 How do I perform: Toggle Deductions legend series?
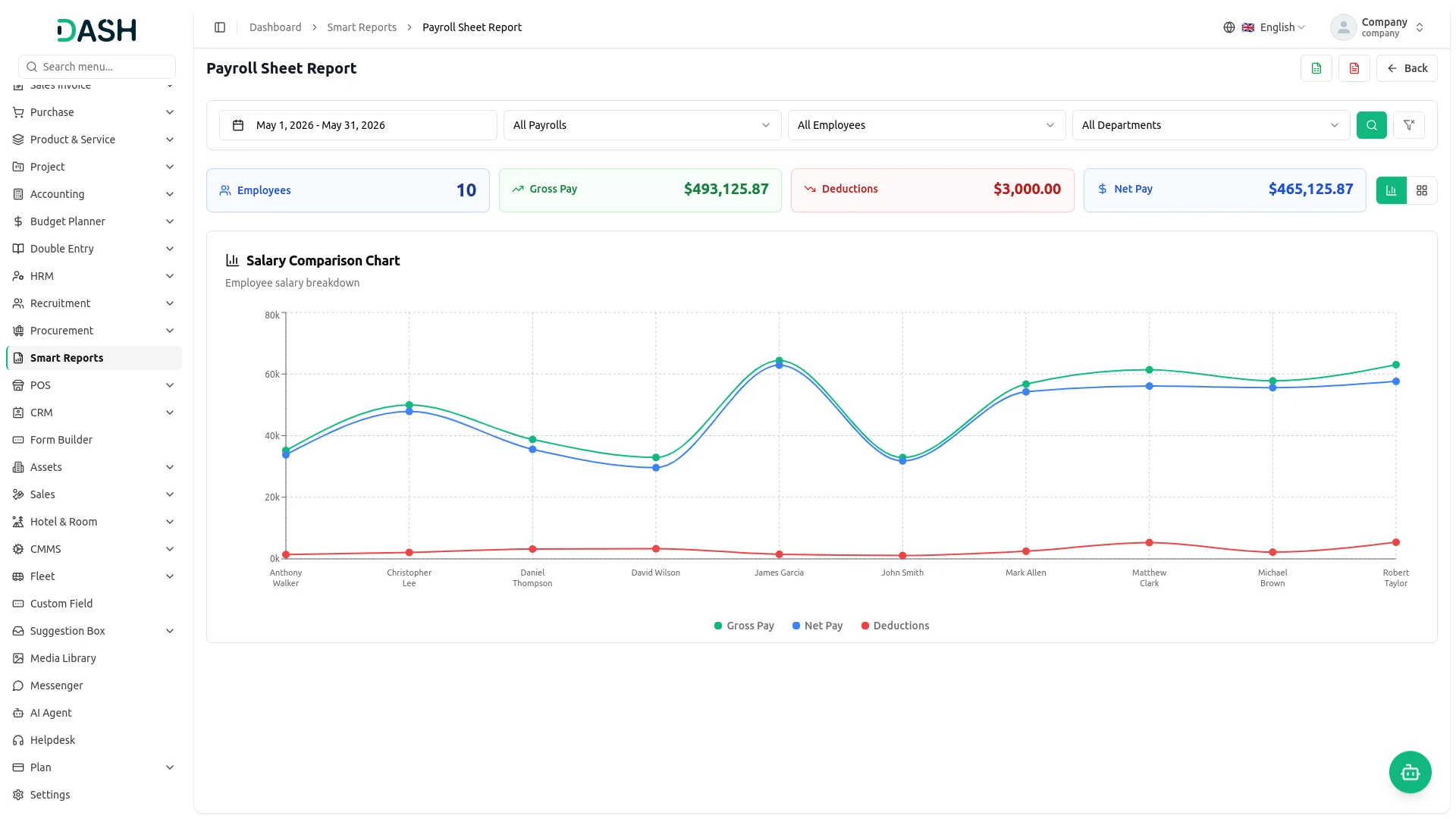click(x=895, y=626)
